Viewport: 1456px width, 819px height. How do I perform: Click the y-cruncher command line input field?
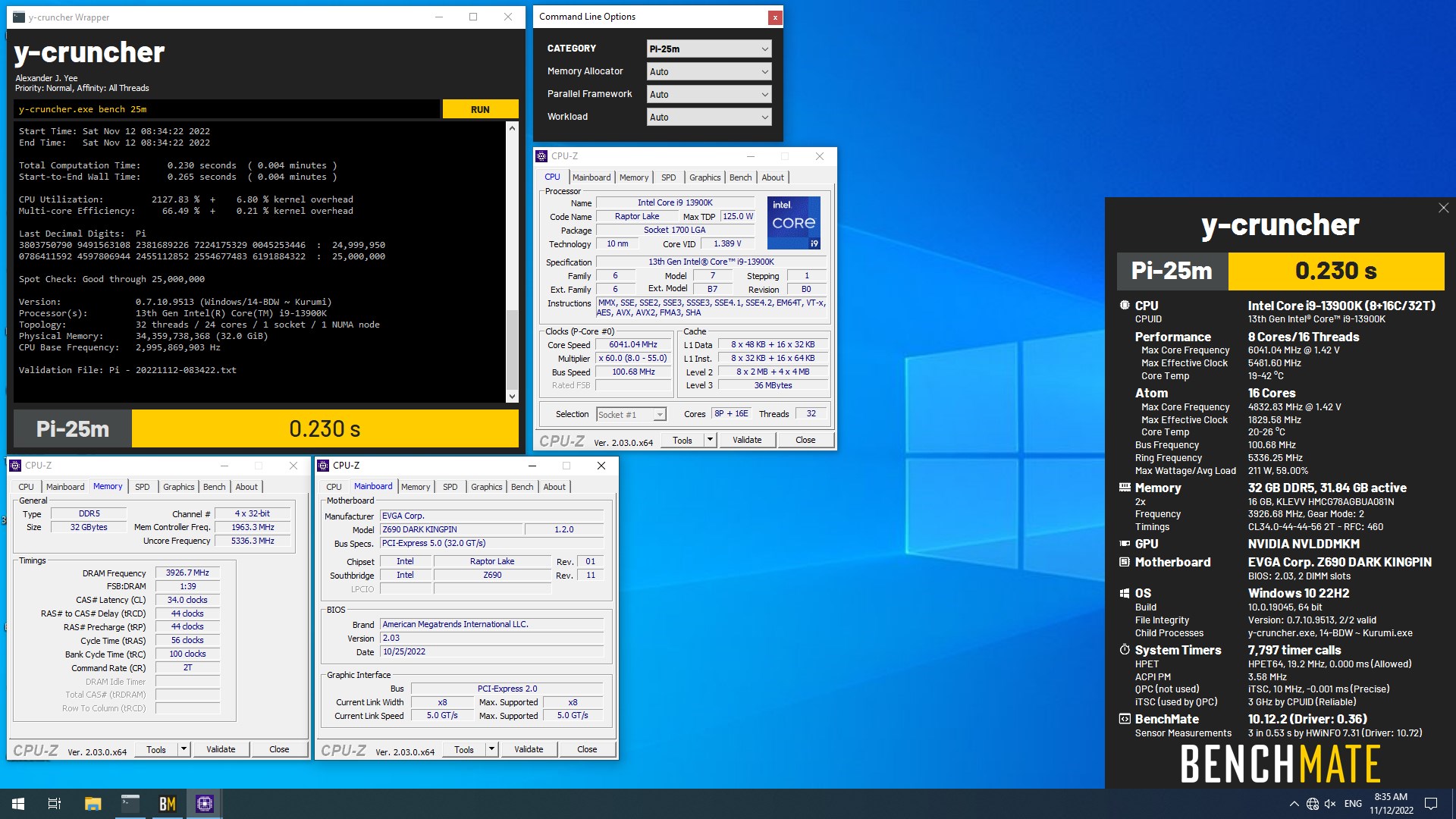coord(227,109)
